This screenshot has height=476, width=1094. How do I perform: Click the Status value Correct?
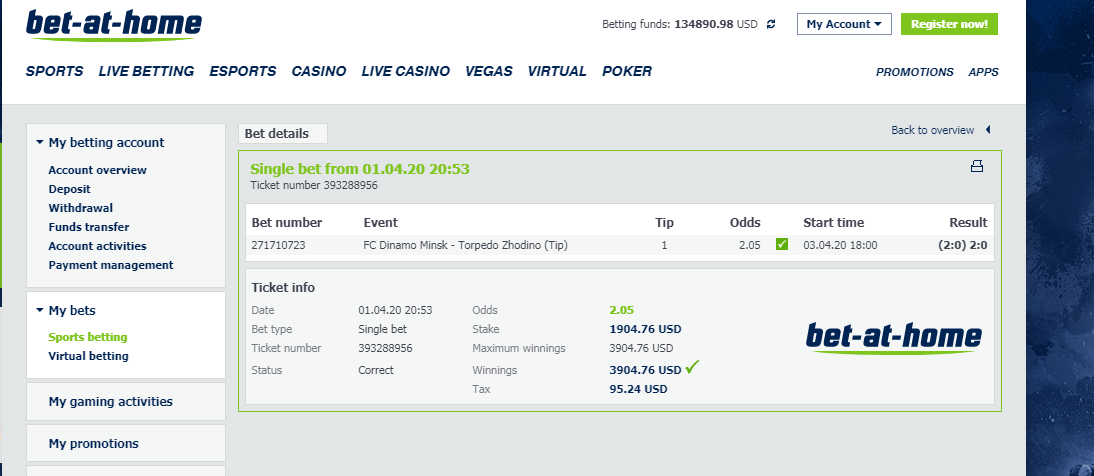(376, 370)
